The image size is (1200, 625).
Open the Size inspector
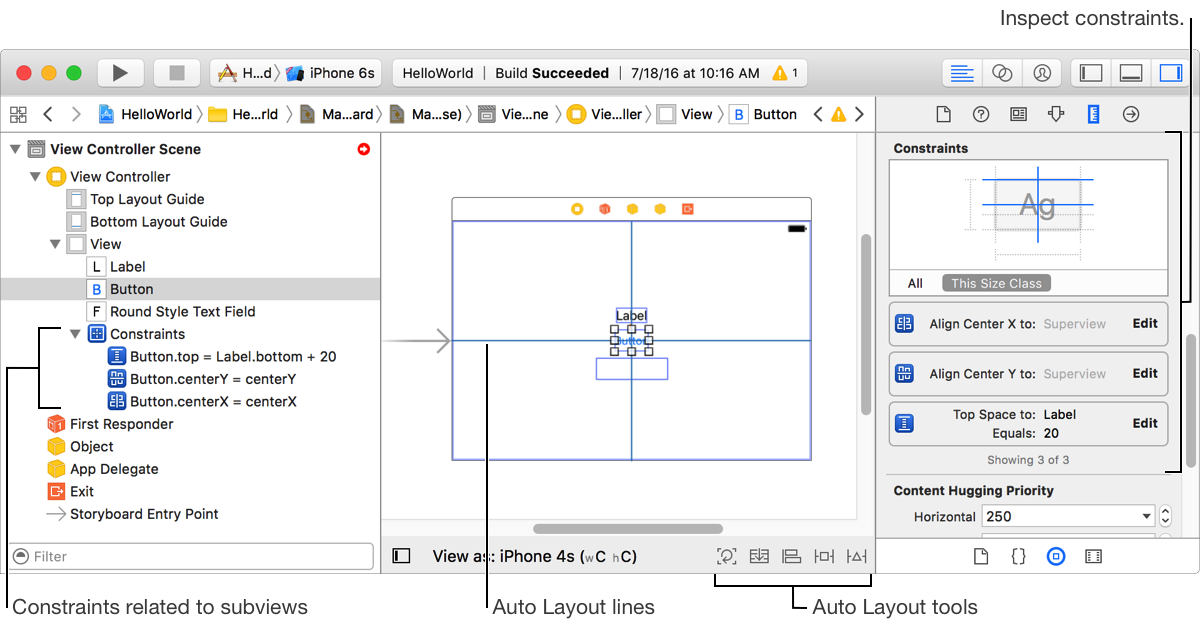coord(1093,114)
